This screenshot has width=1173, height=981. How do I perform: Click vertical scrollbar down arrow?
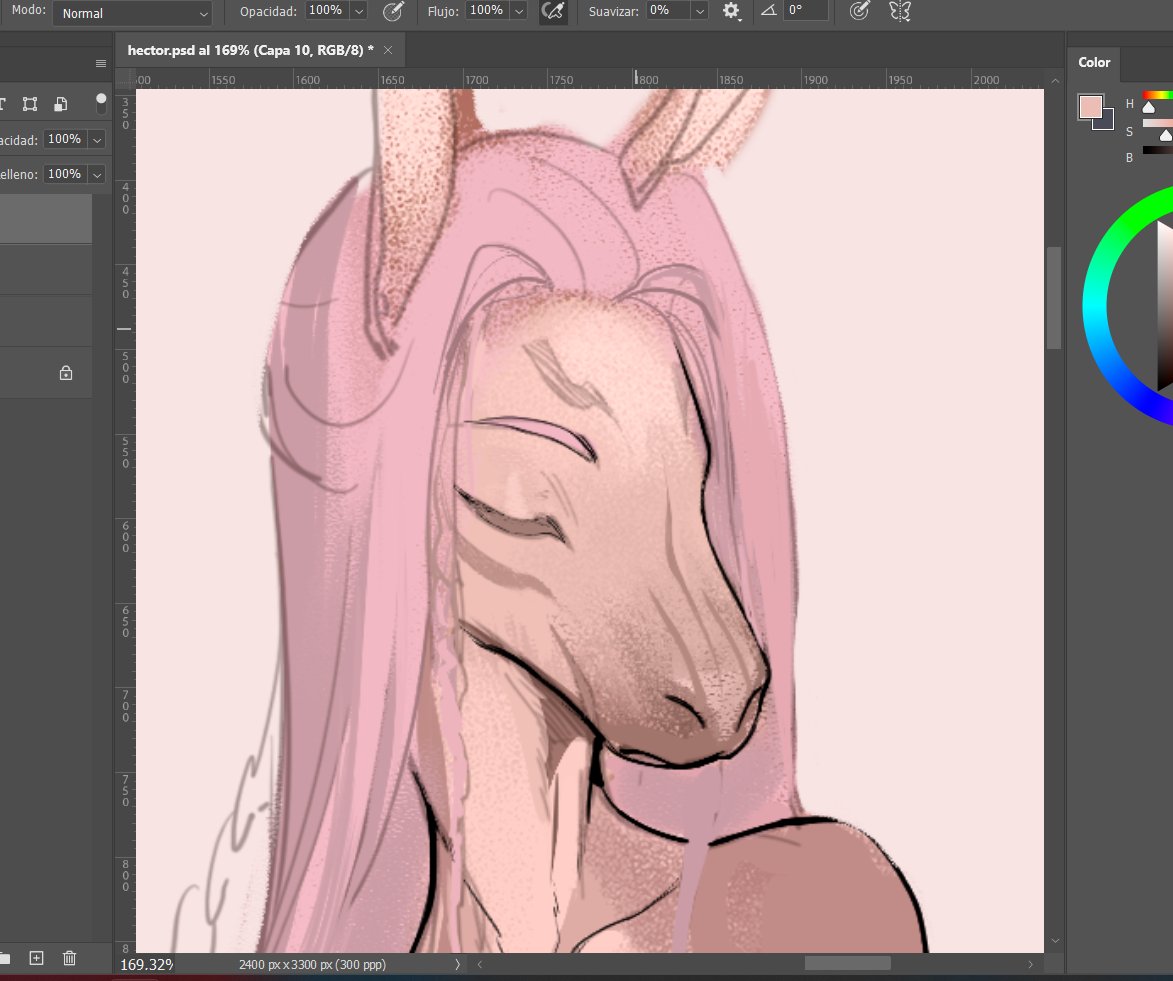coord(1055,941)
